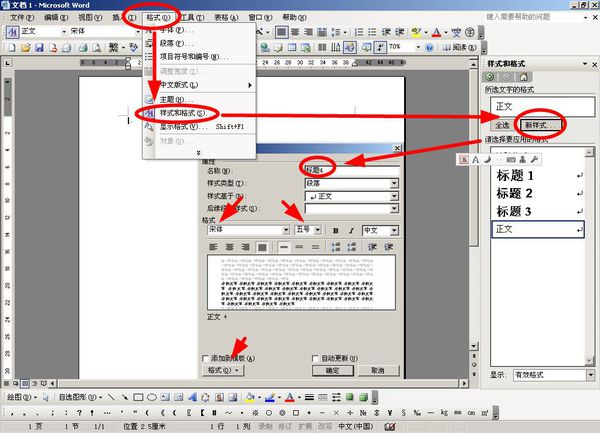
Task: Click the Reading layout (阅读) toolbar button
Action: click(459, 47)
